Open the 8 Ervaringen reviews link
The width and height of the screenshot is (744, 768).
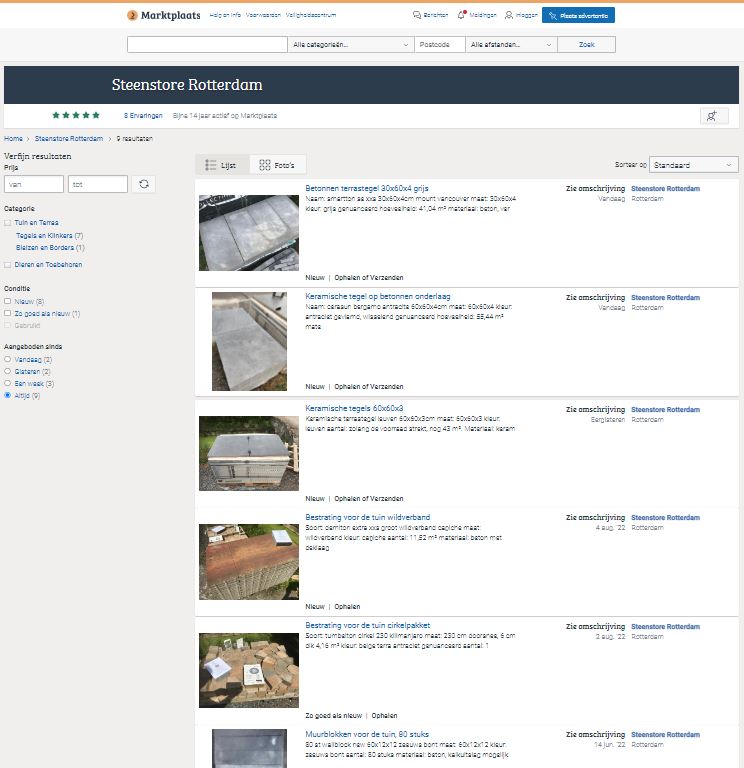[143, 116]
